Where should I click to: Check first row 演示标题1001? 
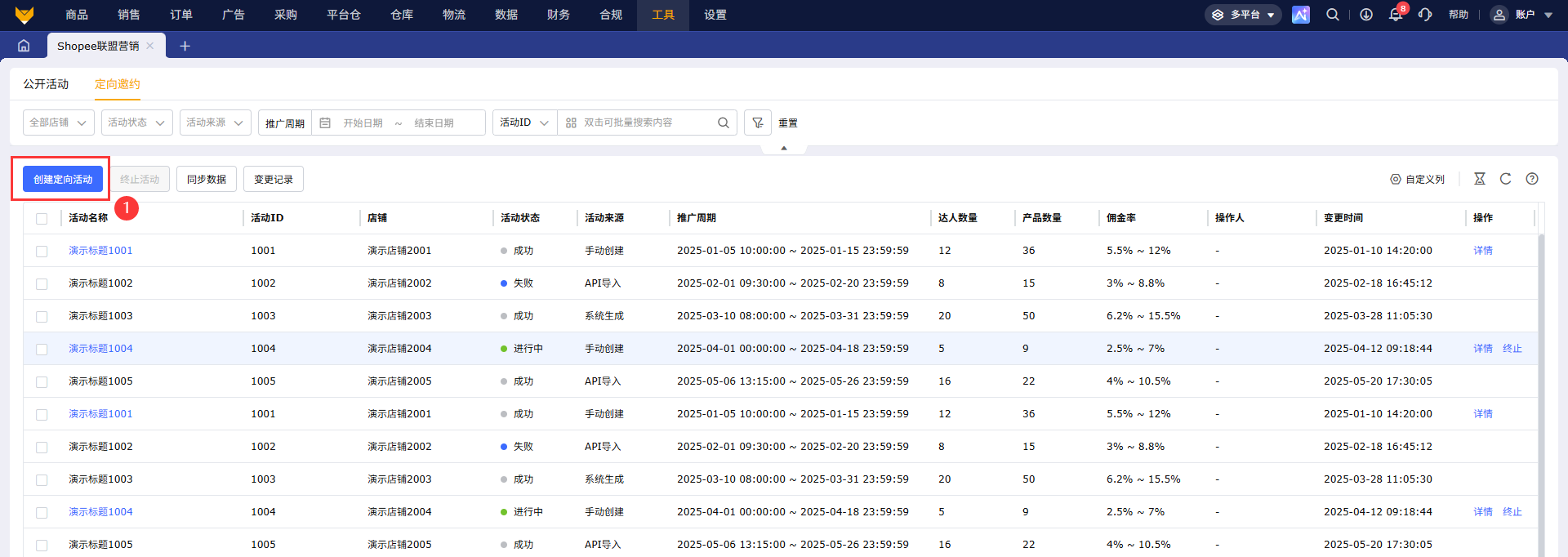tap(42, 251)
